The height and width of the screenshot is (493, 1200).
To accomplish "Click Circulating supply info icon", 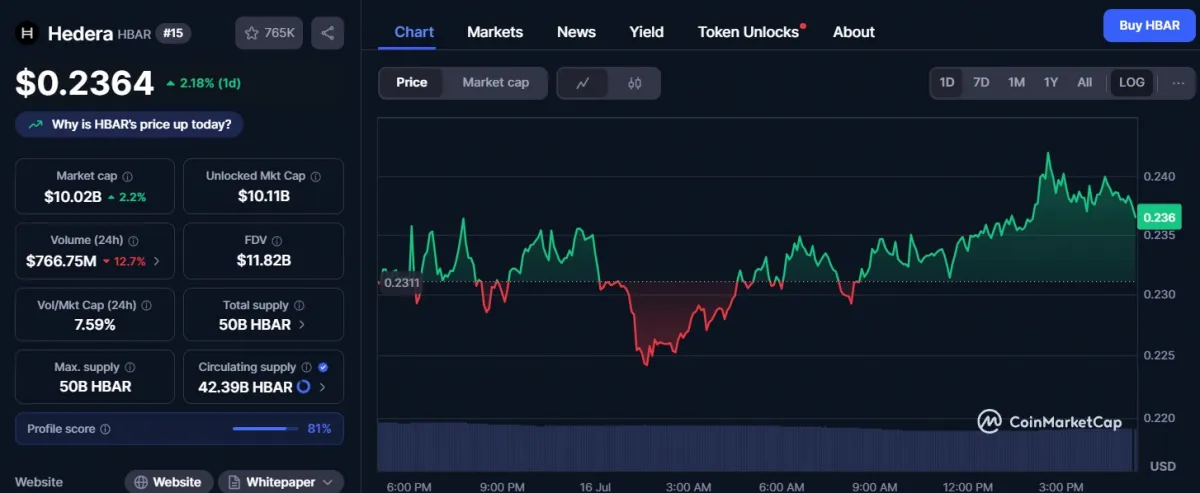I will (x=306, y=368).
